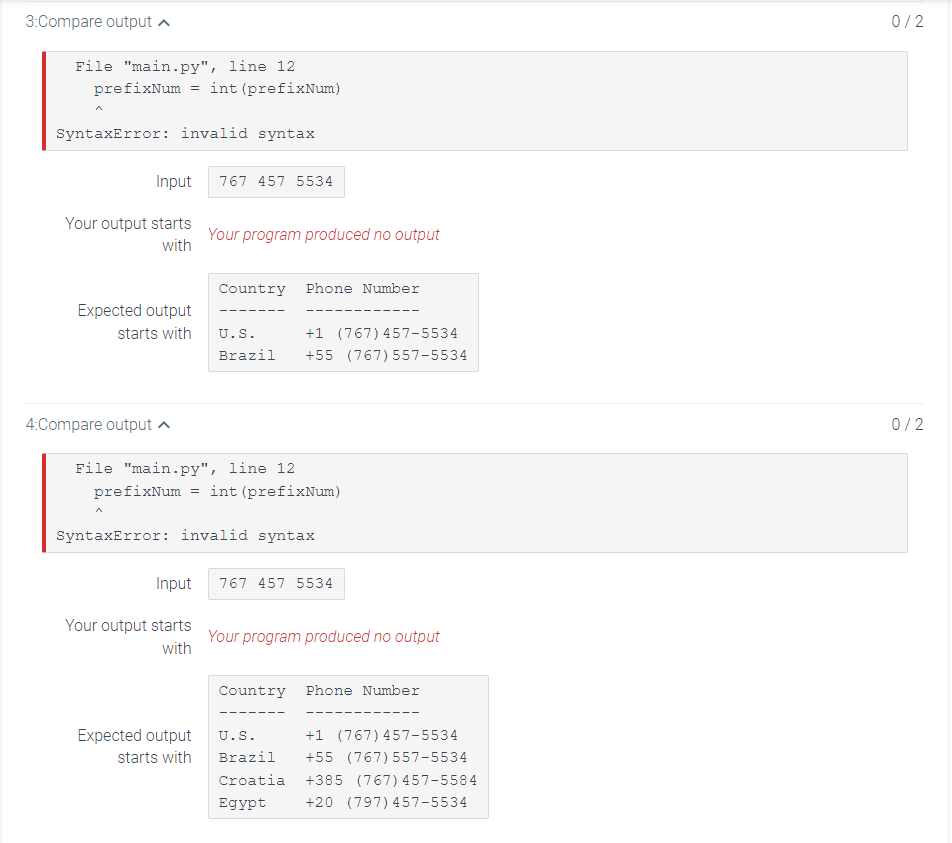Select the Input field showing 767 457 5534 in test 4
The height and width of the screenshot is (843, 952).
pyautogui.click(x=276, y=583)
